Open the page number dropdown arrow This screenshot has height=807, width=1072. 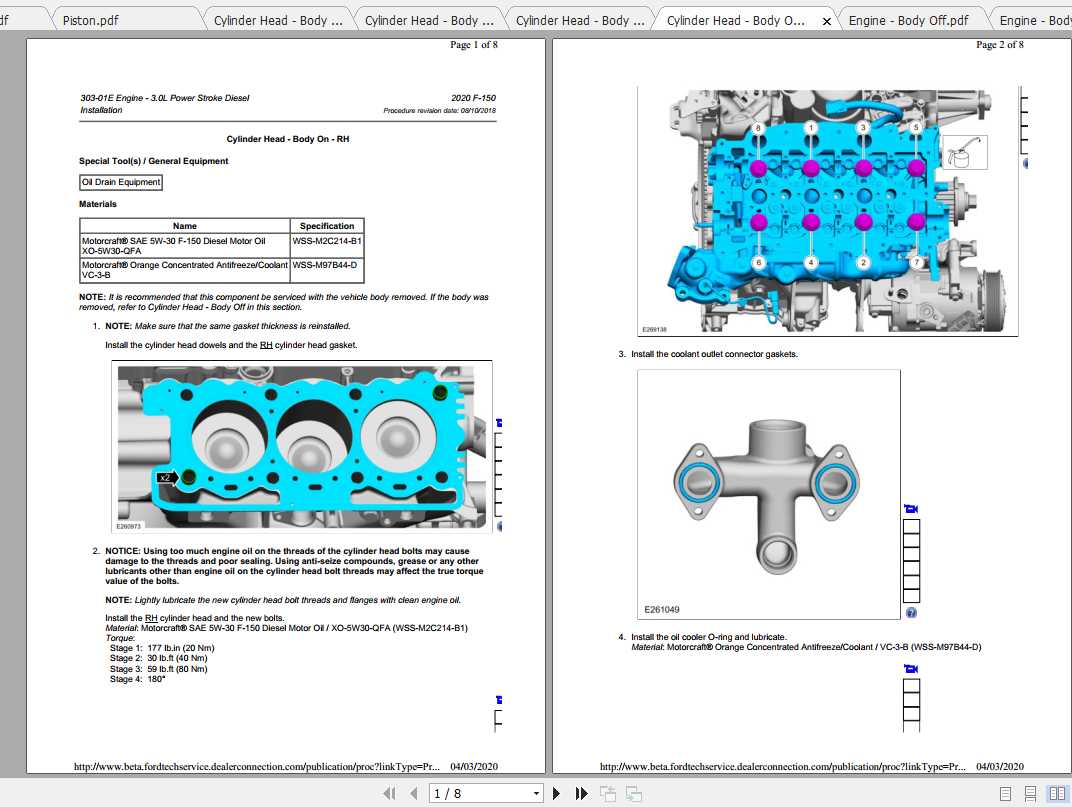click(x=536, y=794)
